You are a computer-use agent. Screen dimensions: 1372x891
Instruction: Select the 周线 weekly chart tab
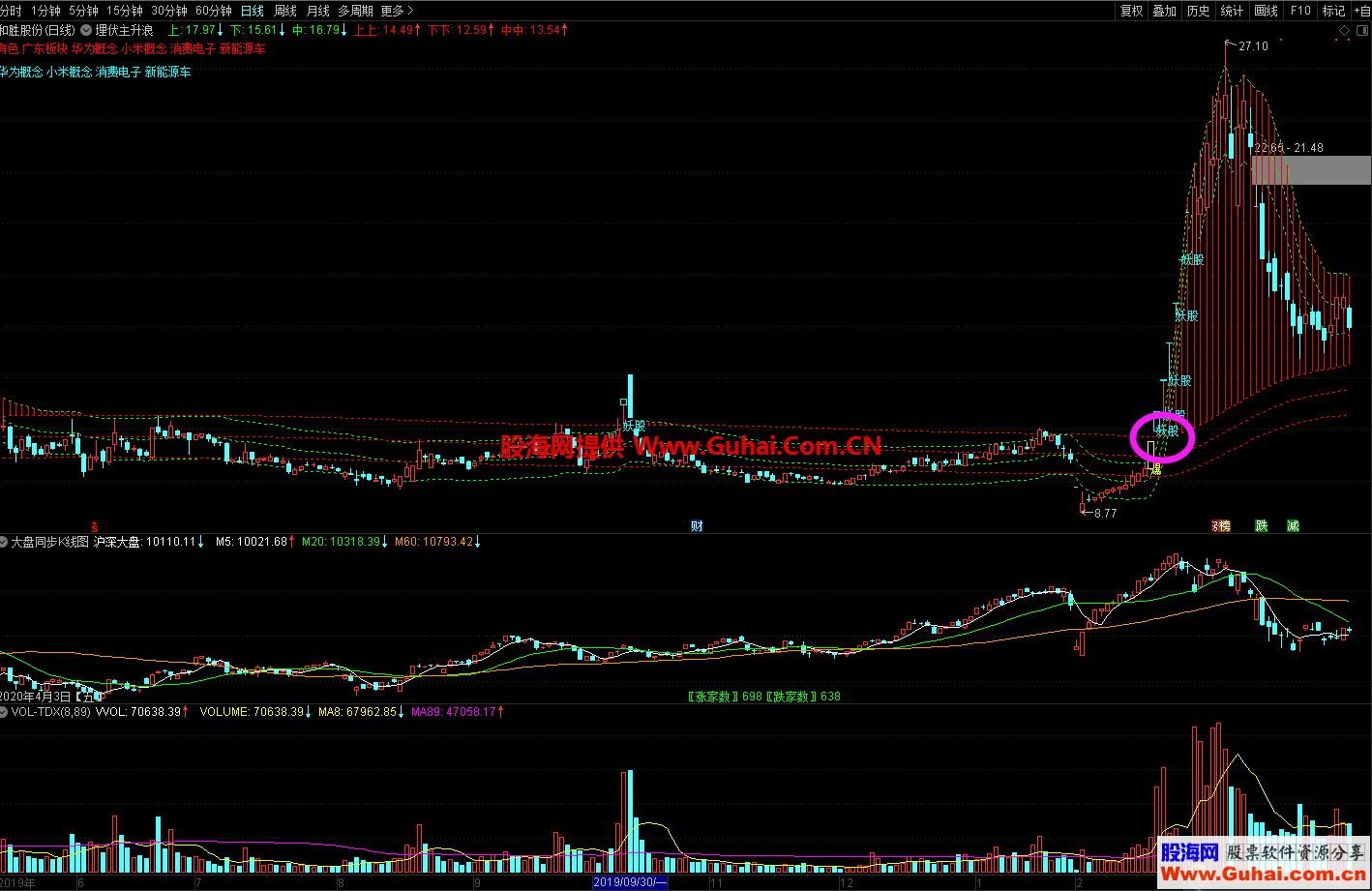click(x=285, y=11)
